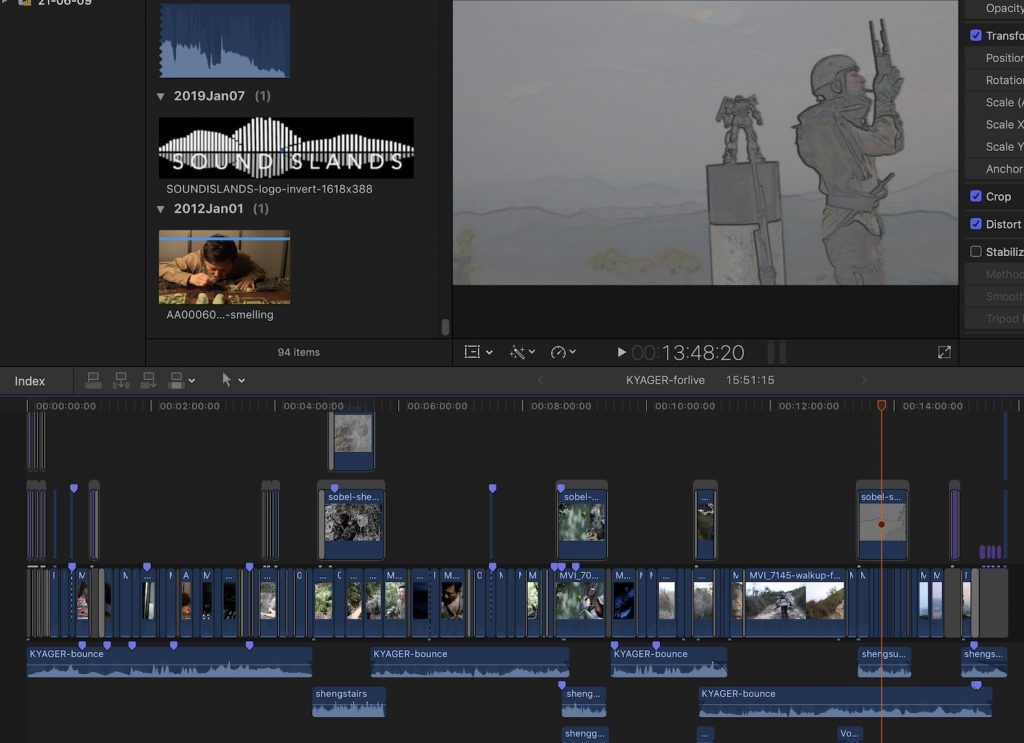Open the transform/crop/distort viewer dropdown
The height and width of the screenshot is (743, 1024).
click(x=479, y=352)
